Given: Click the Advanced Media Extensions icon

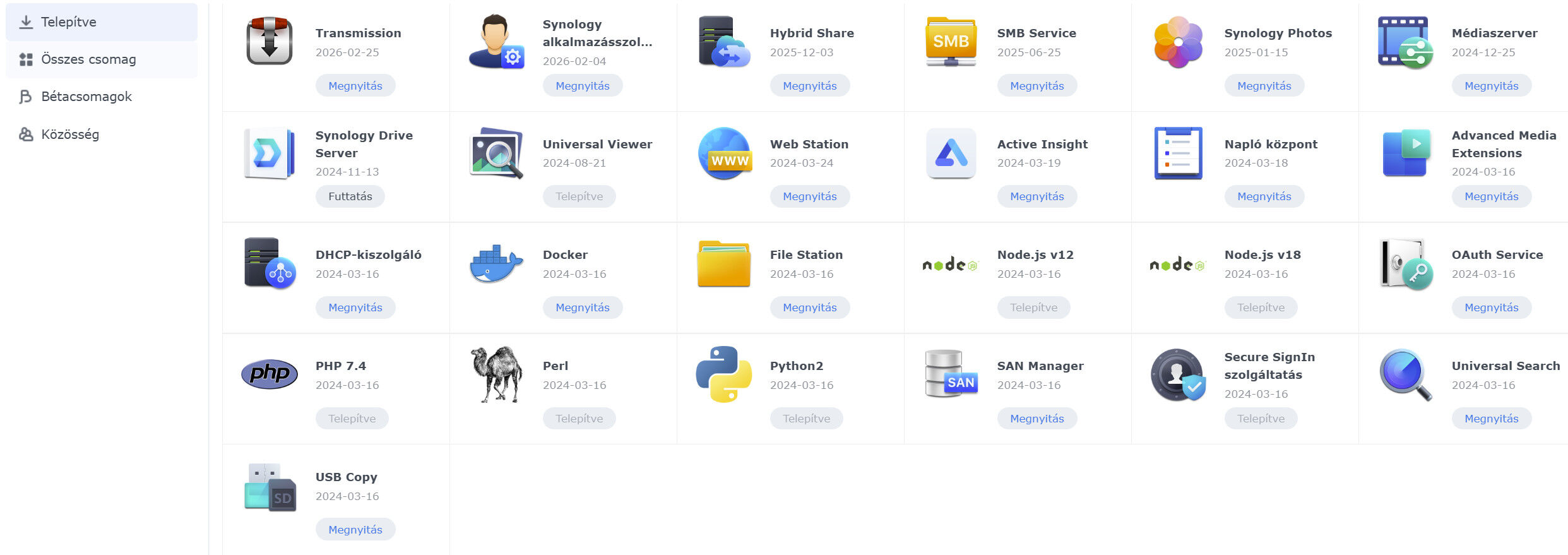Looking at the screenshot, I should click(1405, 153).
